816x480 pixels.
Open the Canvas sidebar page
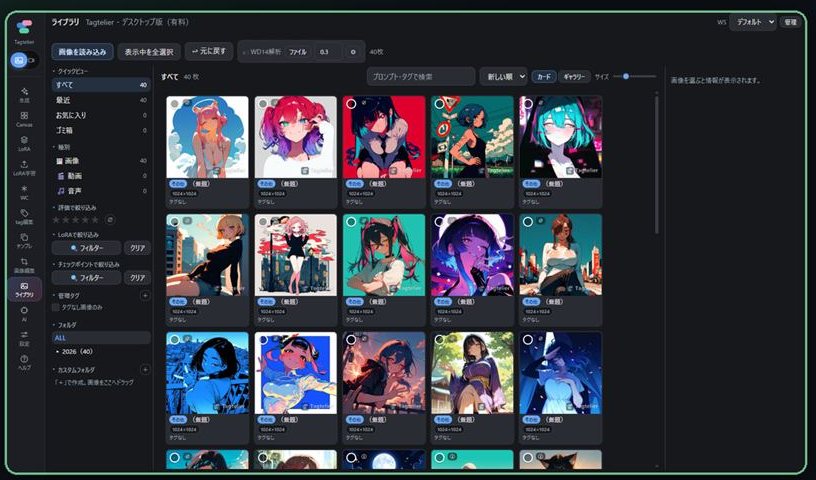pyautogui.click(x=24, y=119)
